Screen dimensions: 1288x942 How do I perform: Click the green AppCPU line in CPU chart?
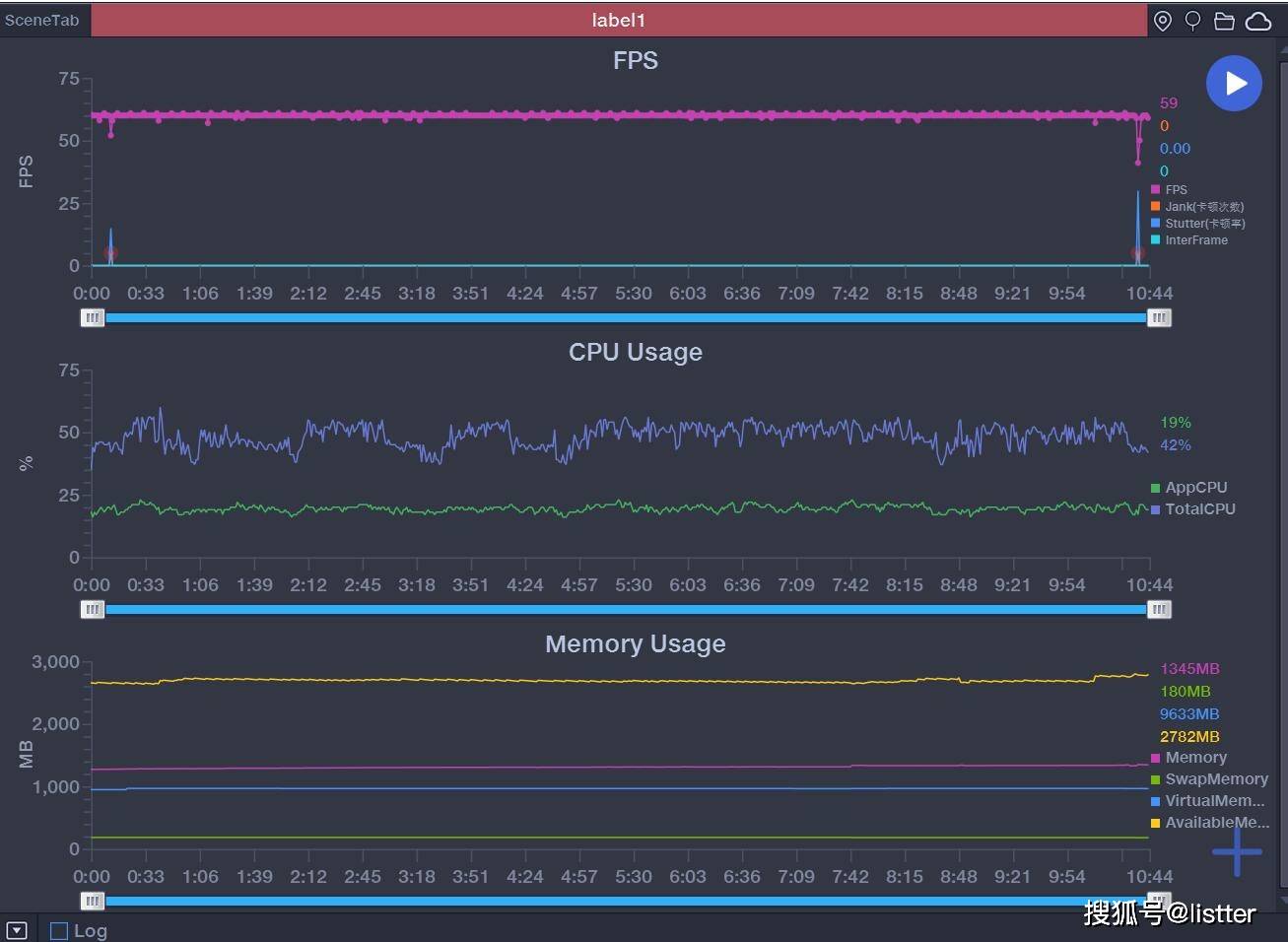coord(621,507)
